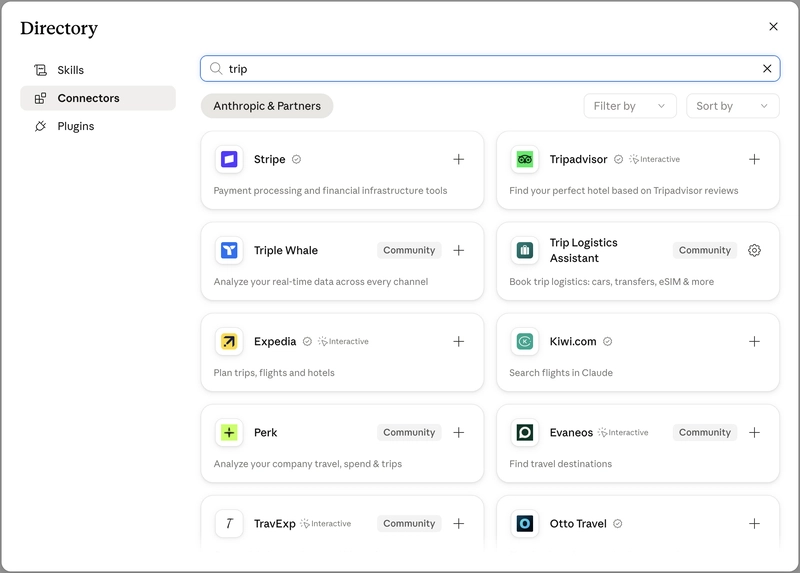The width and height of the screenshot is (800, 573).
Task: Click the Directory heading
Action: pos(59,28)
